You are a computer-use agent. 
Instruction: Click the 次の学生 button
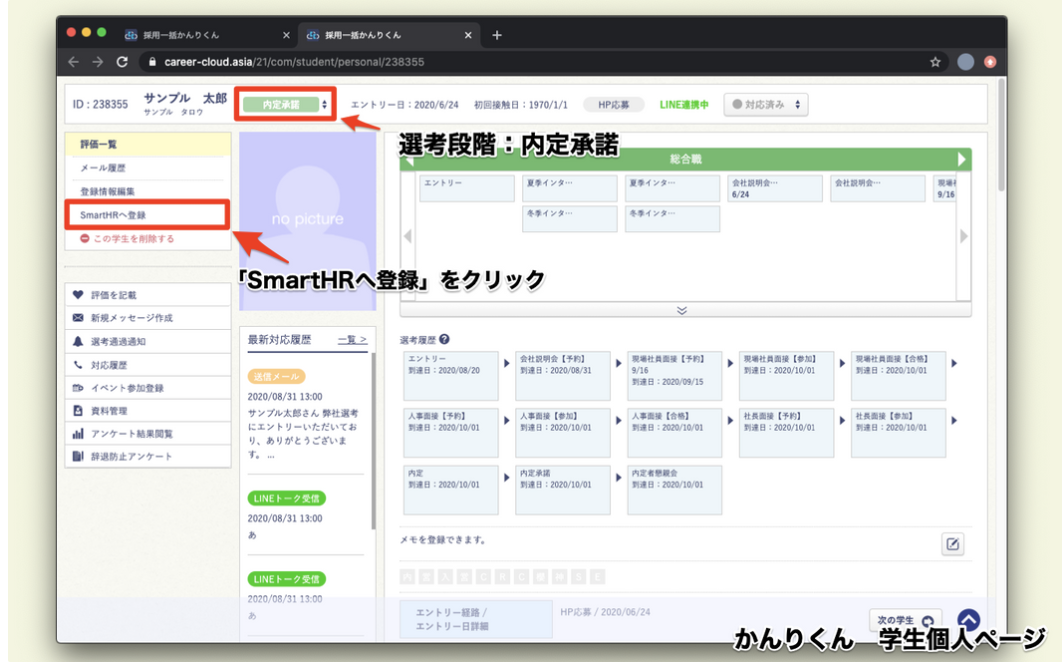click(904, 620)
